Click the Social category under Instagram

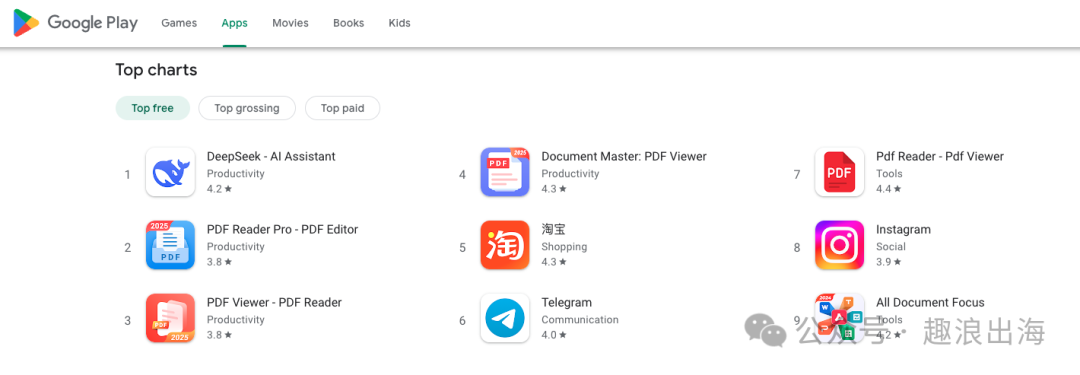click(891, 247)
